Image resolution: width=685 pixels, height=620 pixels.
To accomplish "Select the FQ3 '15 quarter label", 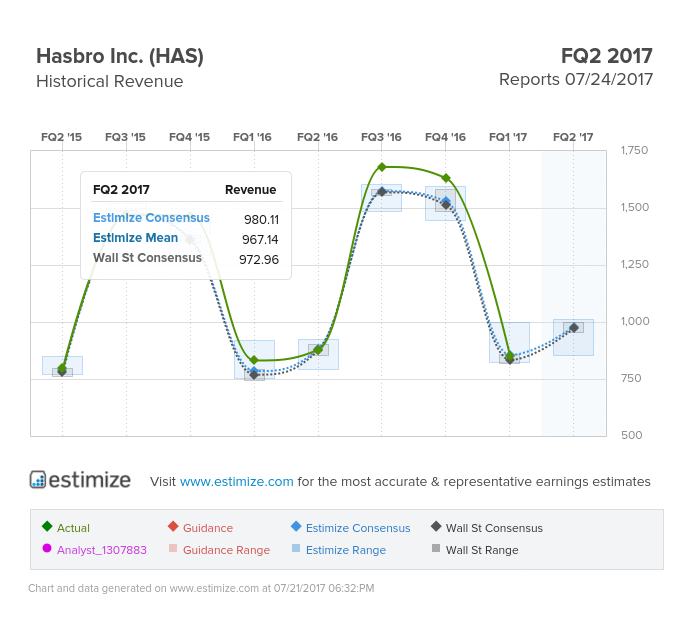I will (x=125, y=137).
